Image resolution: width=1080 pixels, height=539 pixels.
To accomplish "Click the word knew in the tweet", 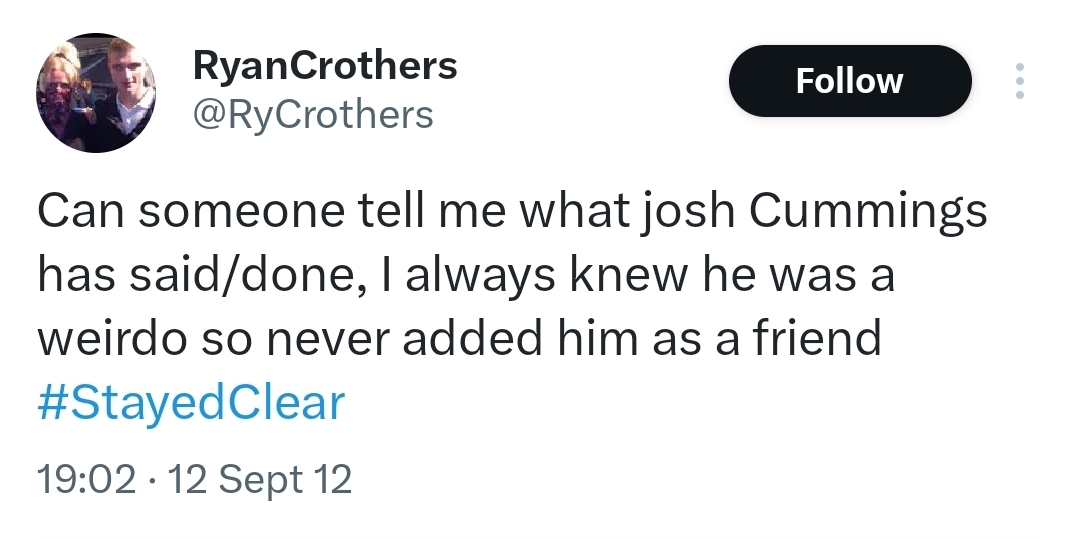I will pos(628,275).
